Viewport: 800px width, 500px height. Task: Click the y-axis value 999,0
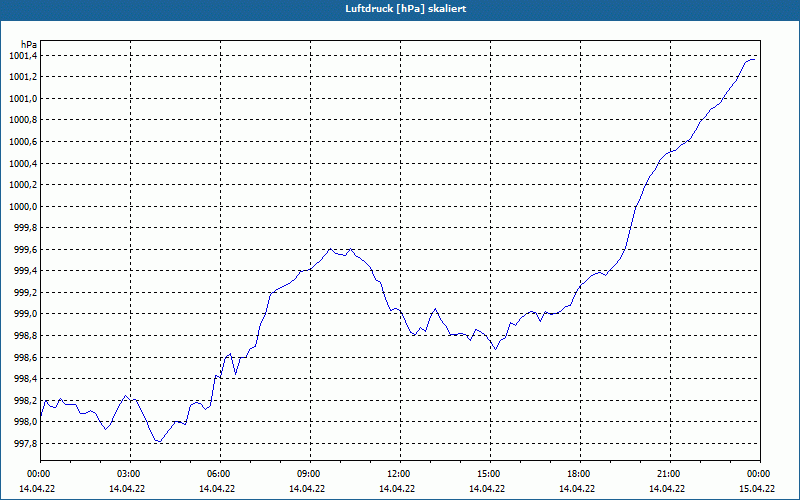[x=25, y=314]
